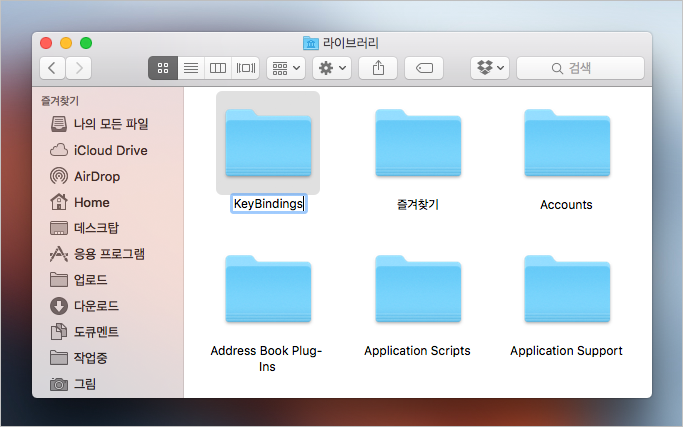Click the Share toolbar button
Viewport: 683px width, 427px height.
[378, 68]
